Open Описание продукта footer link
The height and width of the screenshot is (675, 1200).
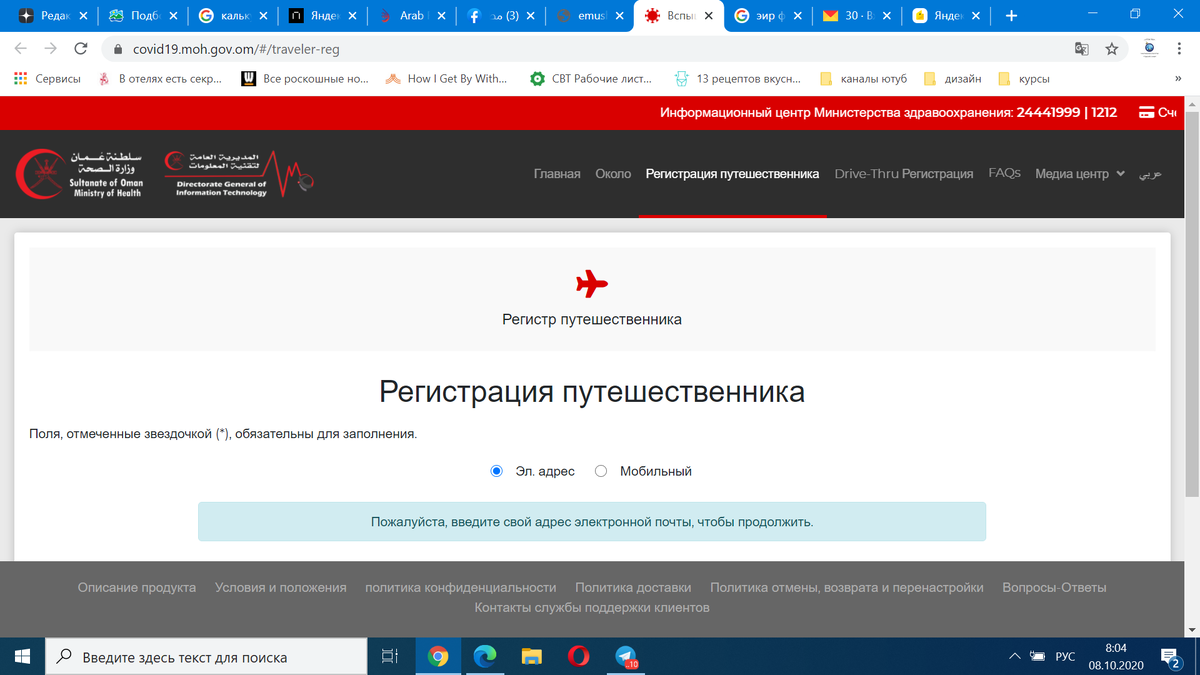tap(137, 588)
